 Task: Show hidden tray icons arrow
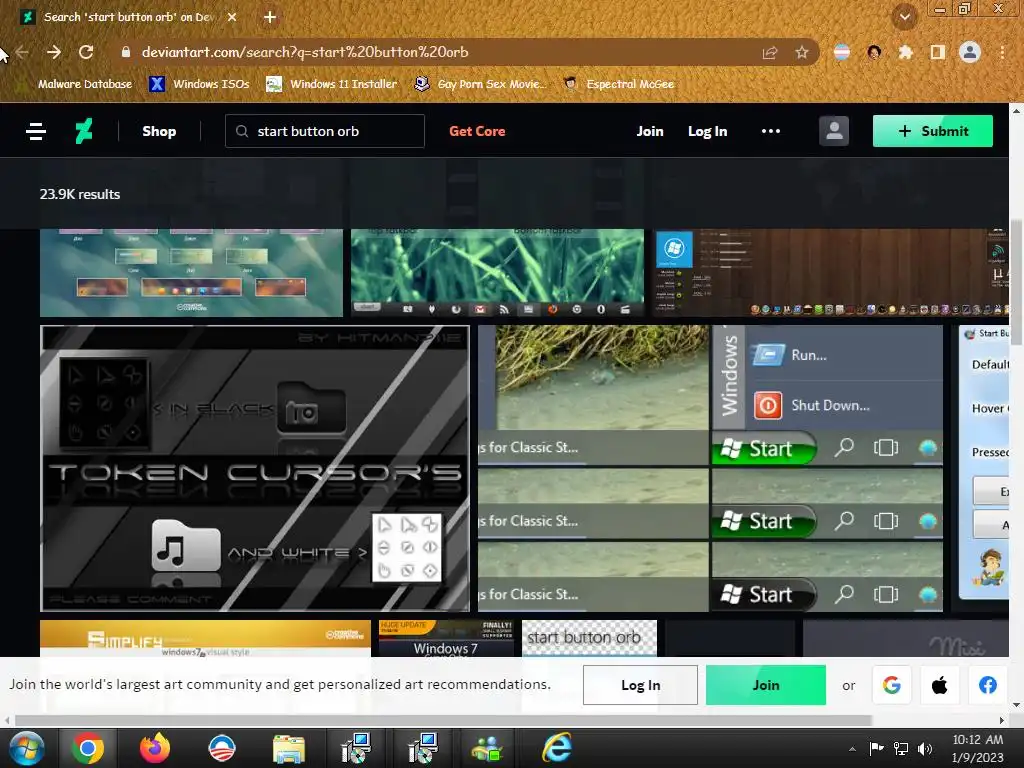[x=852, y=749]
